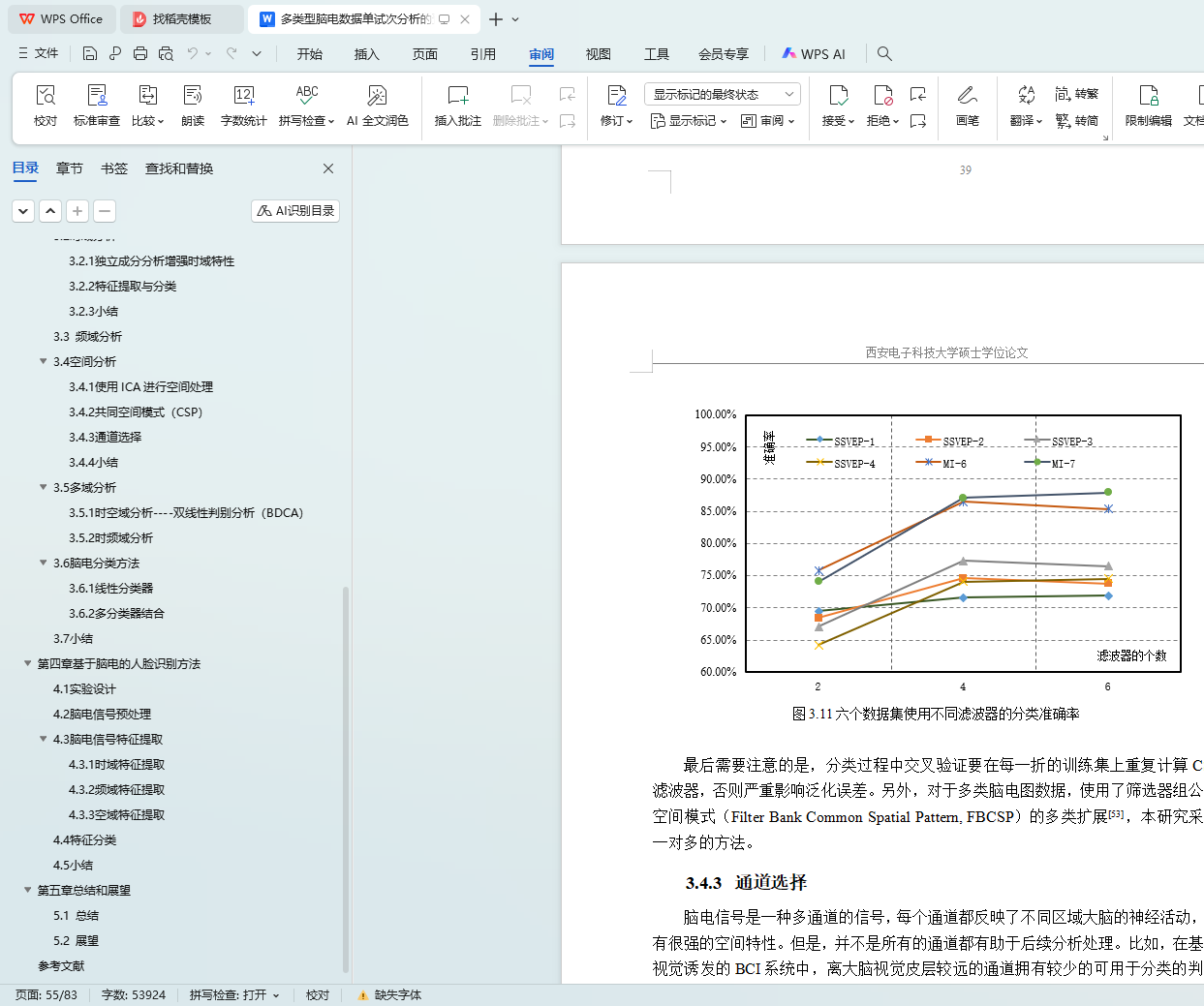Start 朗读 read-aloud
1204x1006 pixels.
pos(193,106)
